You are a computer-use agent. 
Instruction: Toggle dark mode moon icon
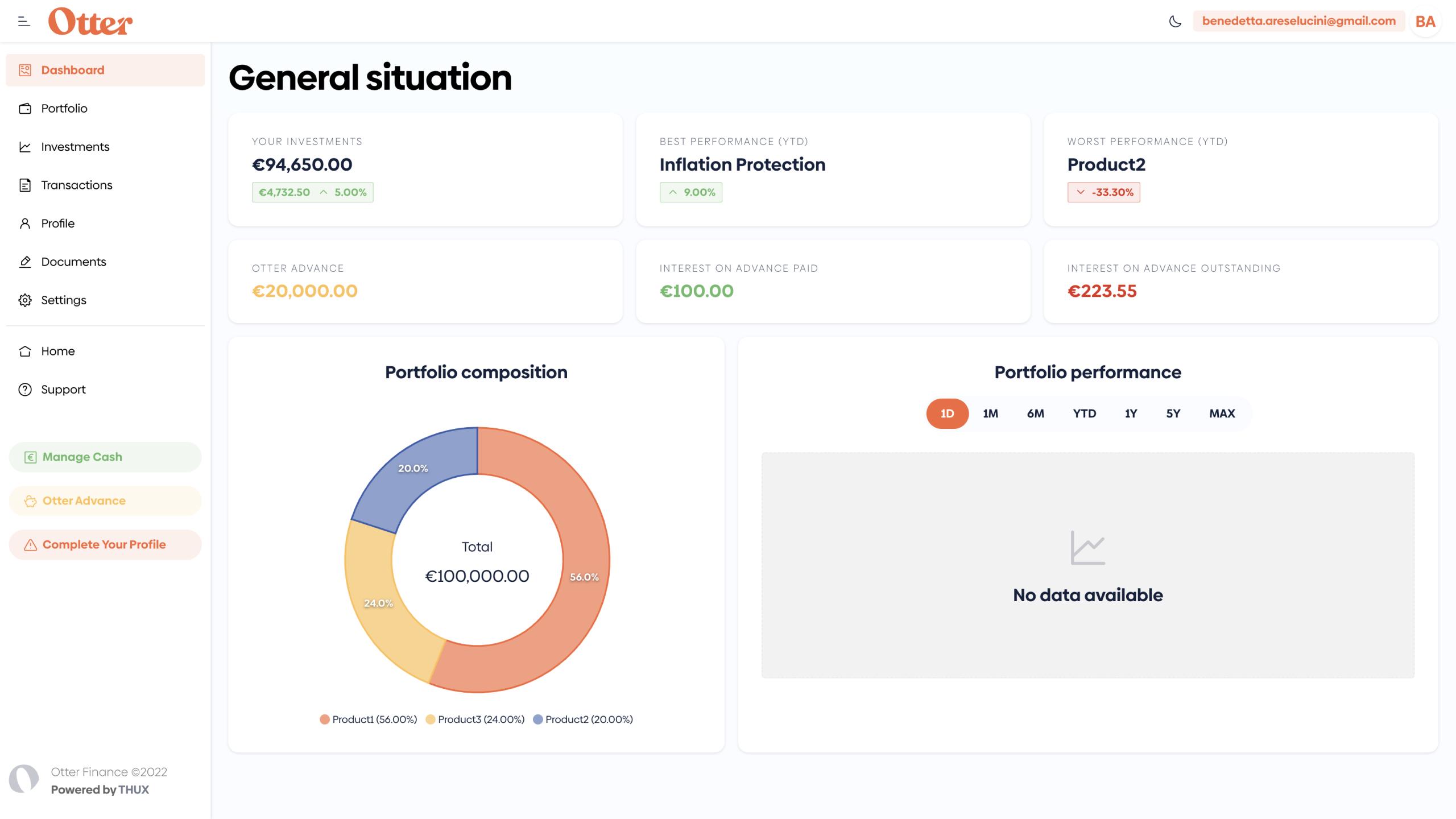pos(1175,22)
